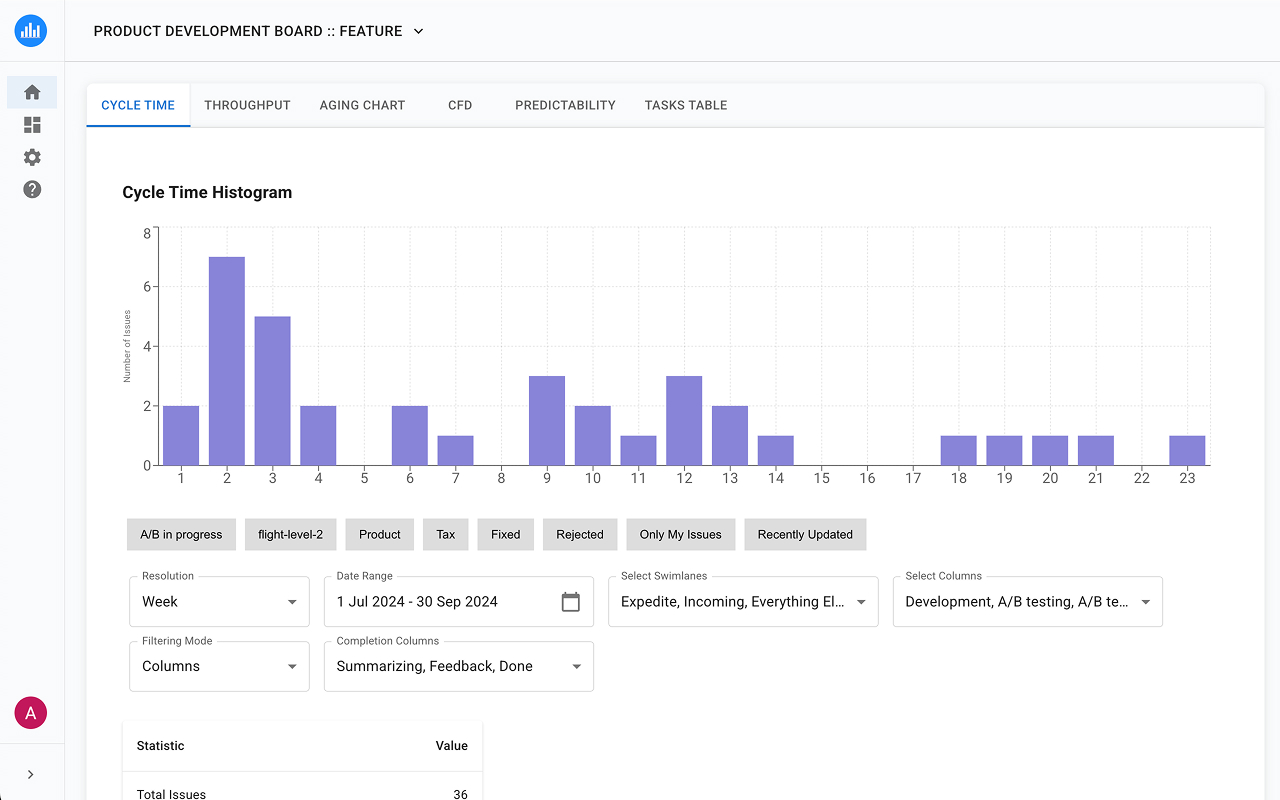Screen dimensions: 1280x800
Task: Open the Help question mark icon
Action: (32, 189)
